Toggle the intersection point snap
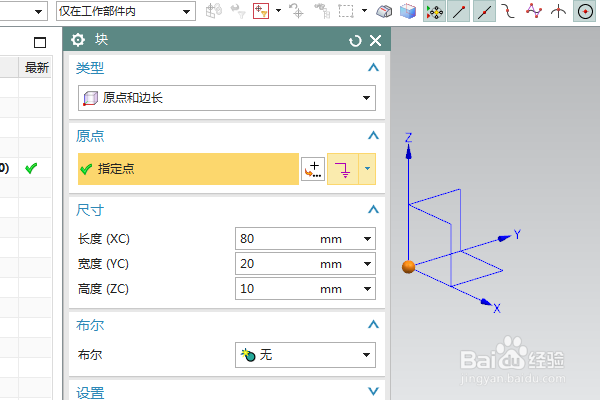Screen dimensions: 600x400 pyautogui.click(x=558, y=11)
